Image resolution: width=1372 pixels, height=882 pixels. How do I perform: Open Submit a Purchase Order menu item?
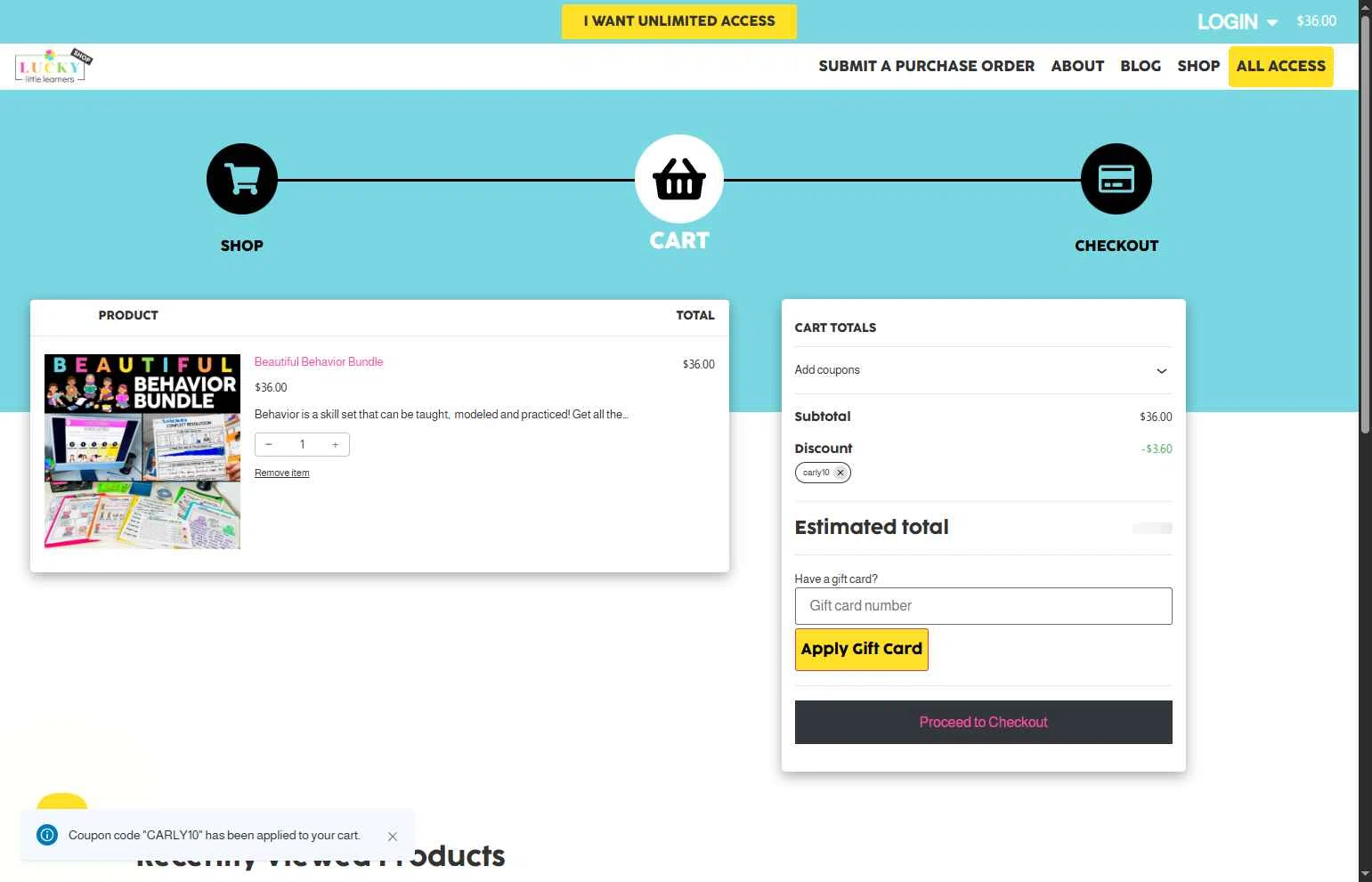[x=927, y=66]
